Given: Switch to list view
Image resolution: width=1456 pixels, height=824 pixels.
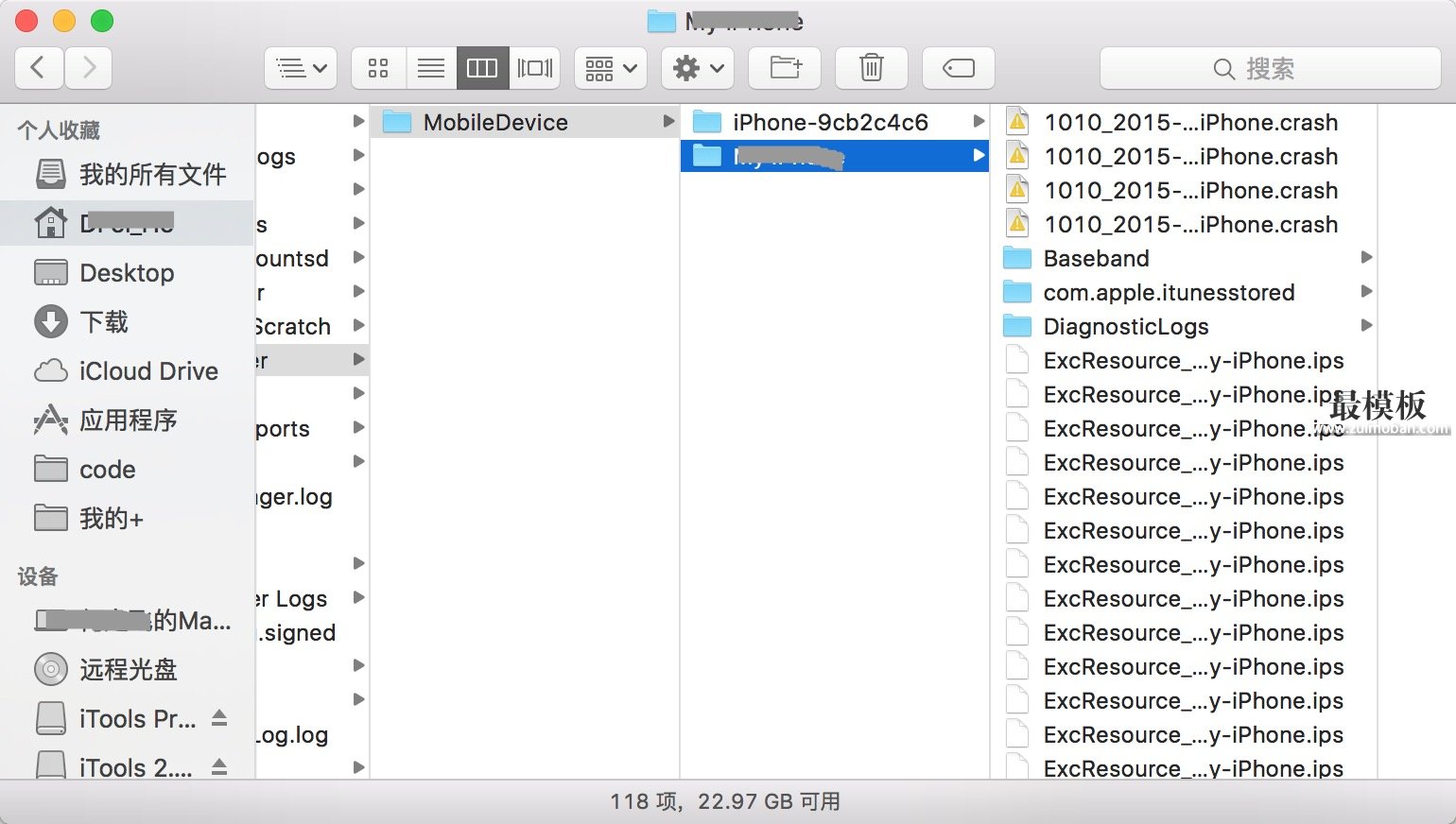Looking at the screenshot, I should [431, 68].
